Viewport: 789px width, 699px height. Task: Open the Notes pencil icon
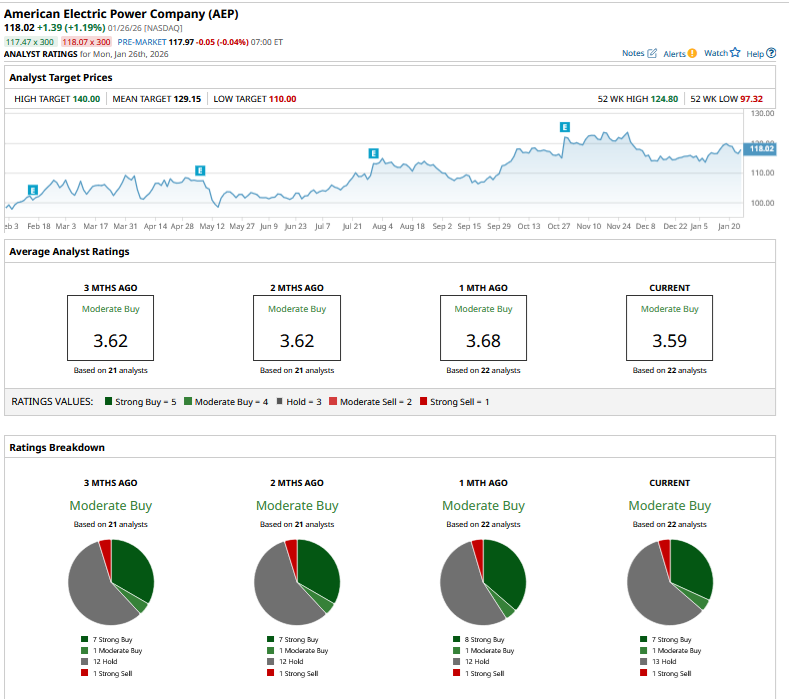(x=653, y=53)
